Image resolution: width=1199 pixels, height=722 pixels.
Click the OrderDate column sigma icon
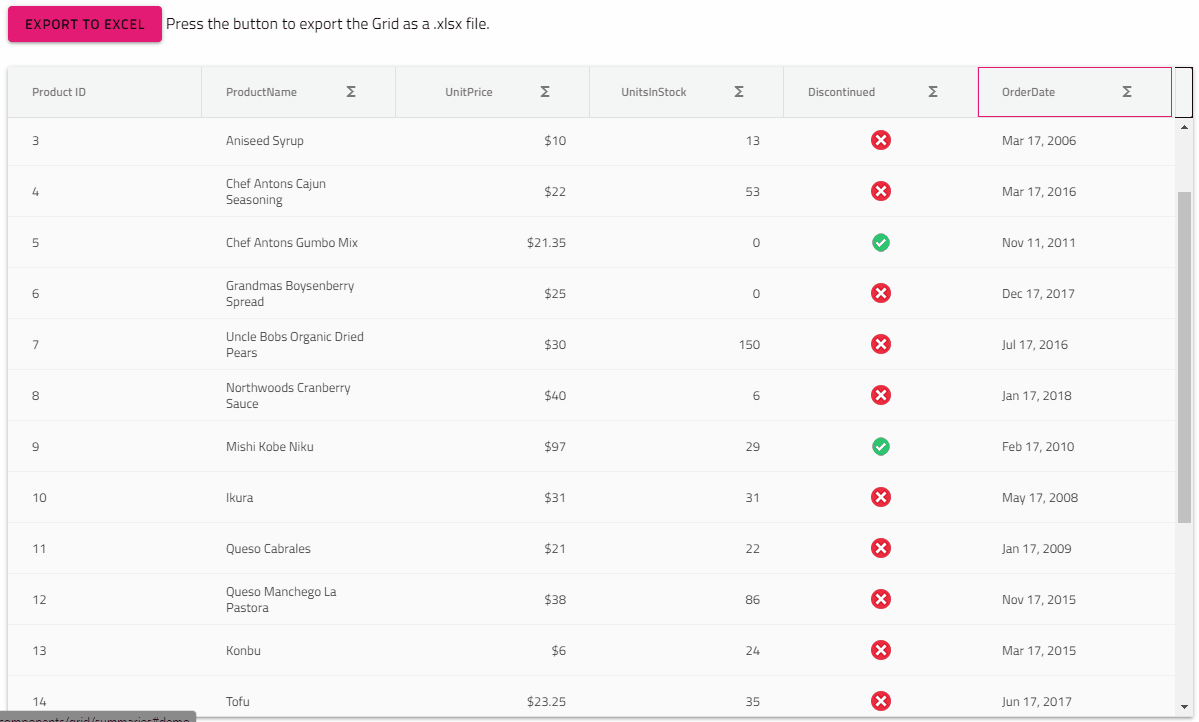1127,92
